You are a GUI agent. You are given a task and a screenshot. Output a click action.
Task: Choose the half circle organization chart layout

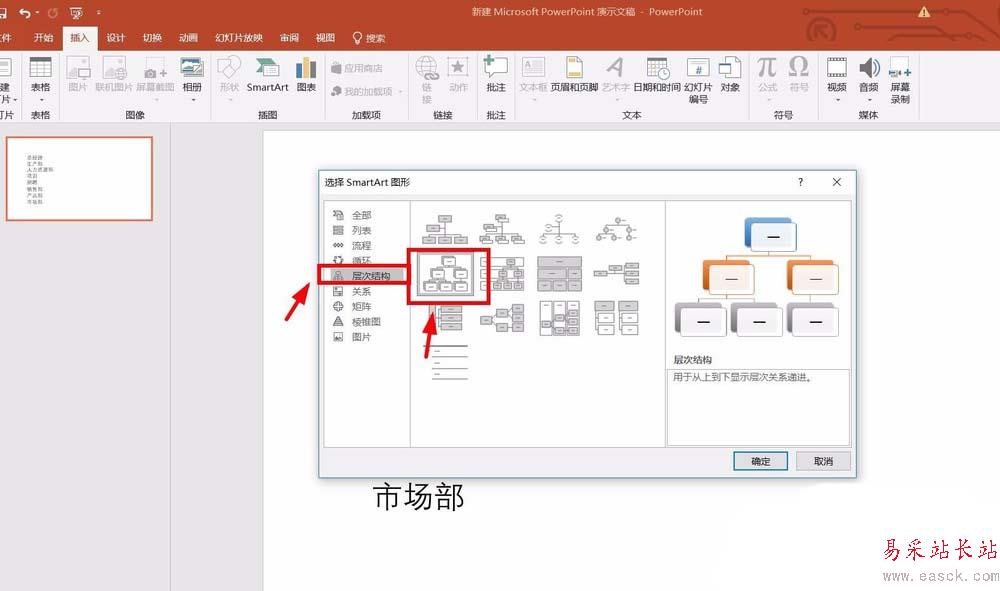559,230
